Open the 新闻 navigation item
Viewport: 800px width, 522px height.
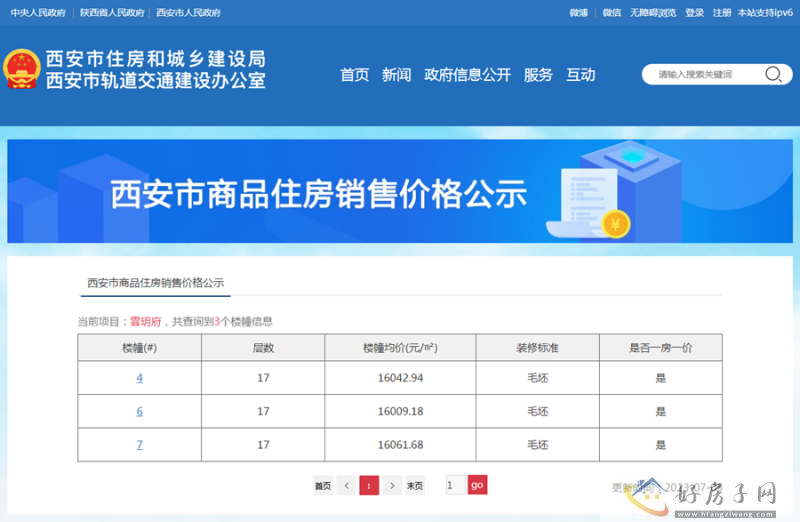click(x=396, y=75)
